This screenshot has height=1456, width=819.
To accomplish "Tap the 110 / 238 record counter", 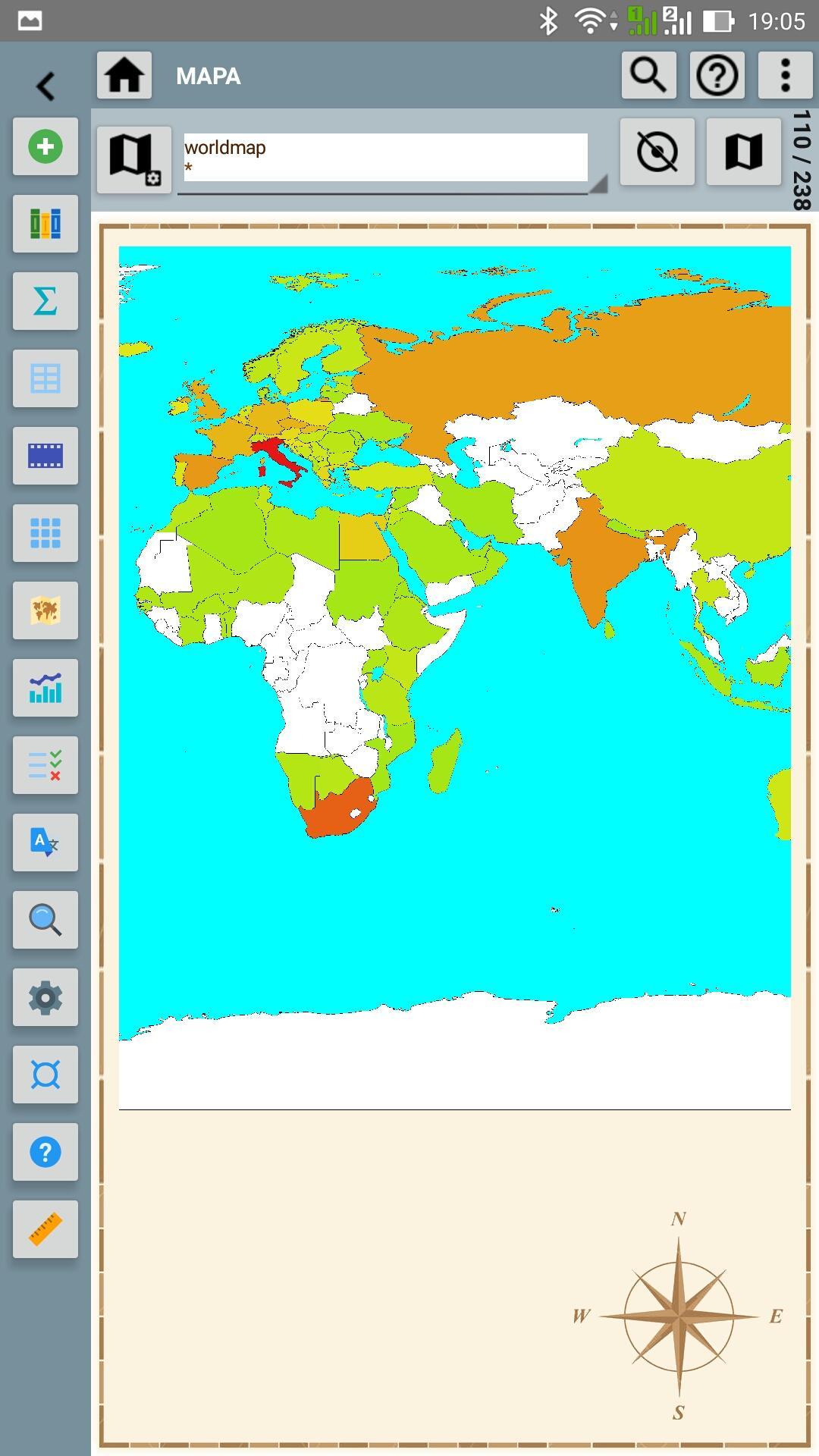I will pyautogui.click(x=801, y=160).
